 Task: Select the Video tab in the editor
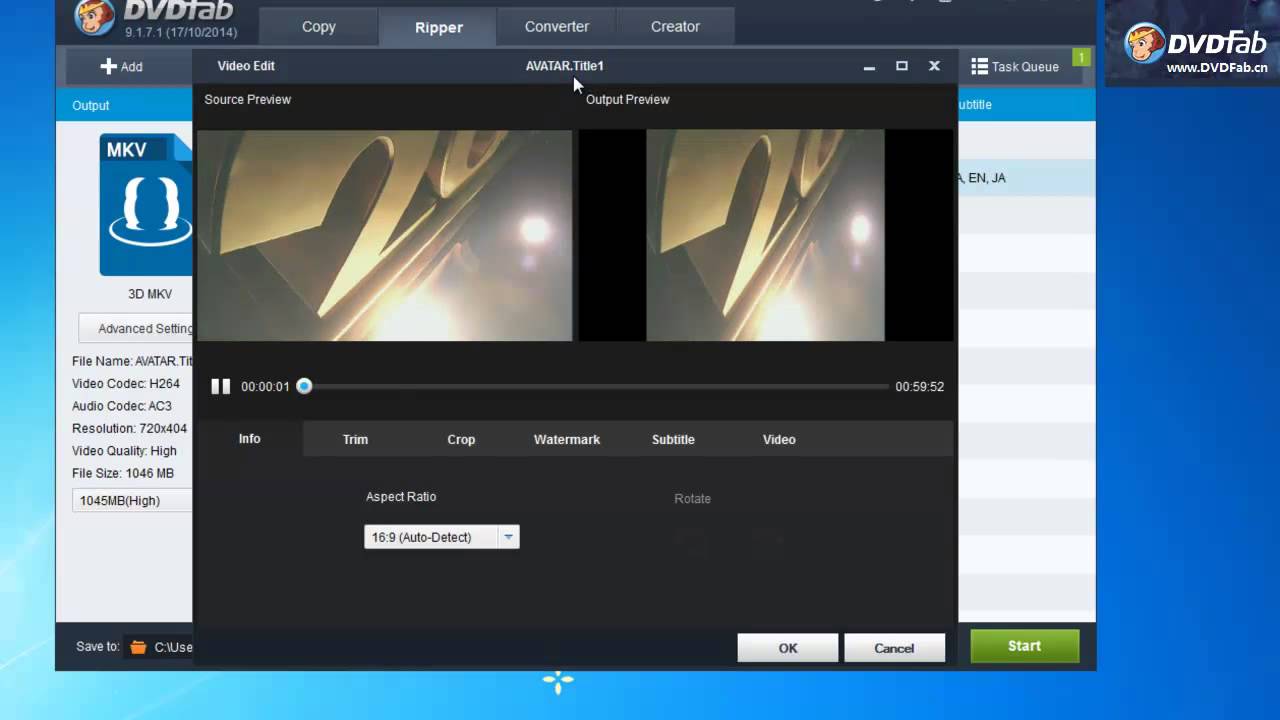pyautogui.click(x=779, y=439)
